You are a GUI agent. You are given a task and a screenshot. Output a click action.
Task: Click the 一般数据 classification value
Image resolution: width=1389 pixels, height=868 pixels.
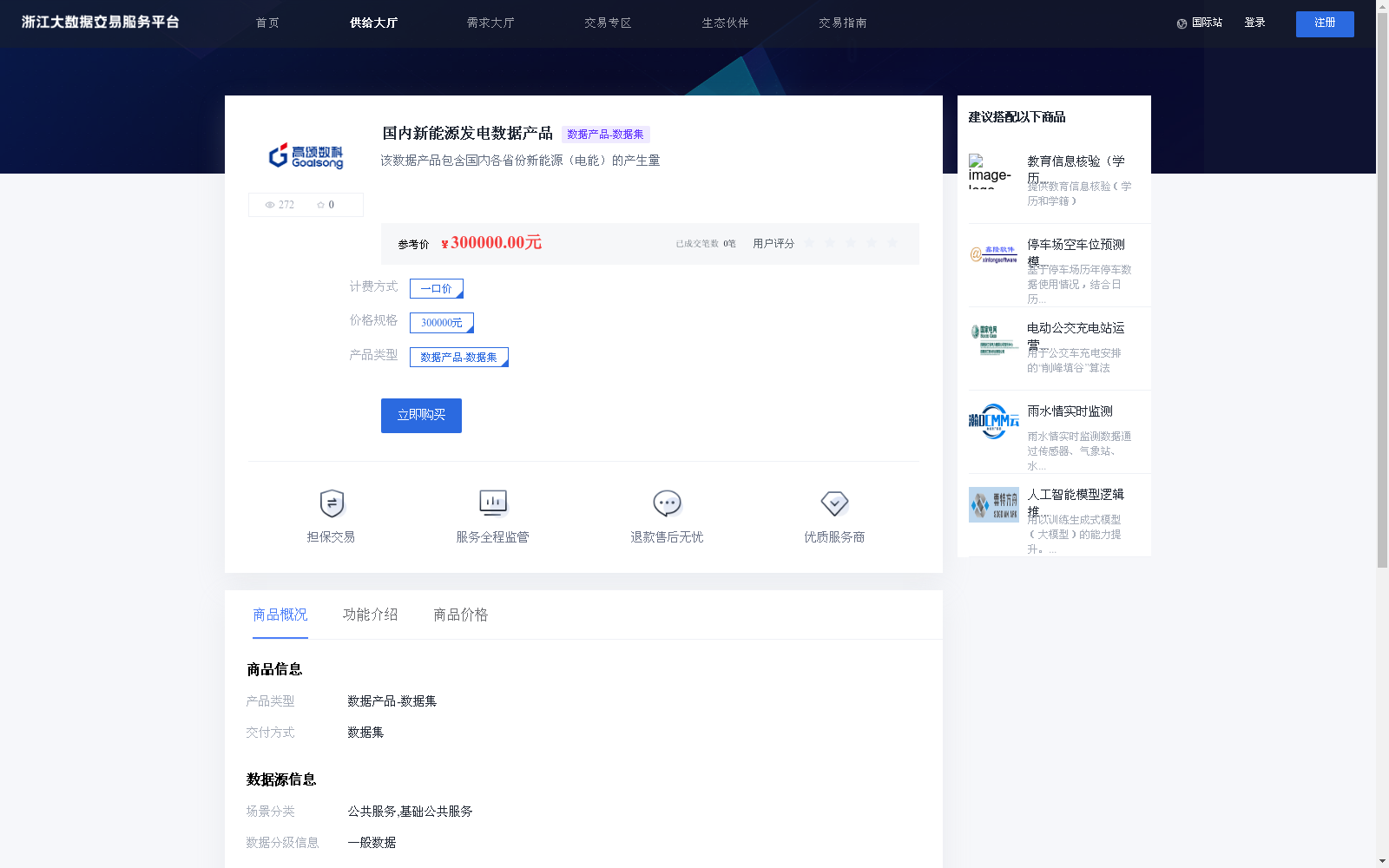point(372,843)
